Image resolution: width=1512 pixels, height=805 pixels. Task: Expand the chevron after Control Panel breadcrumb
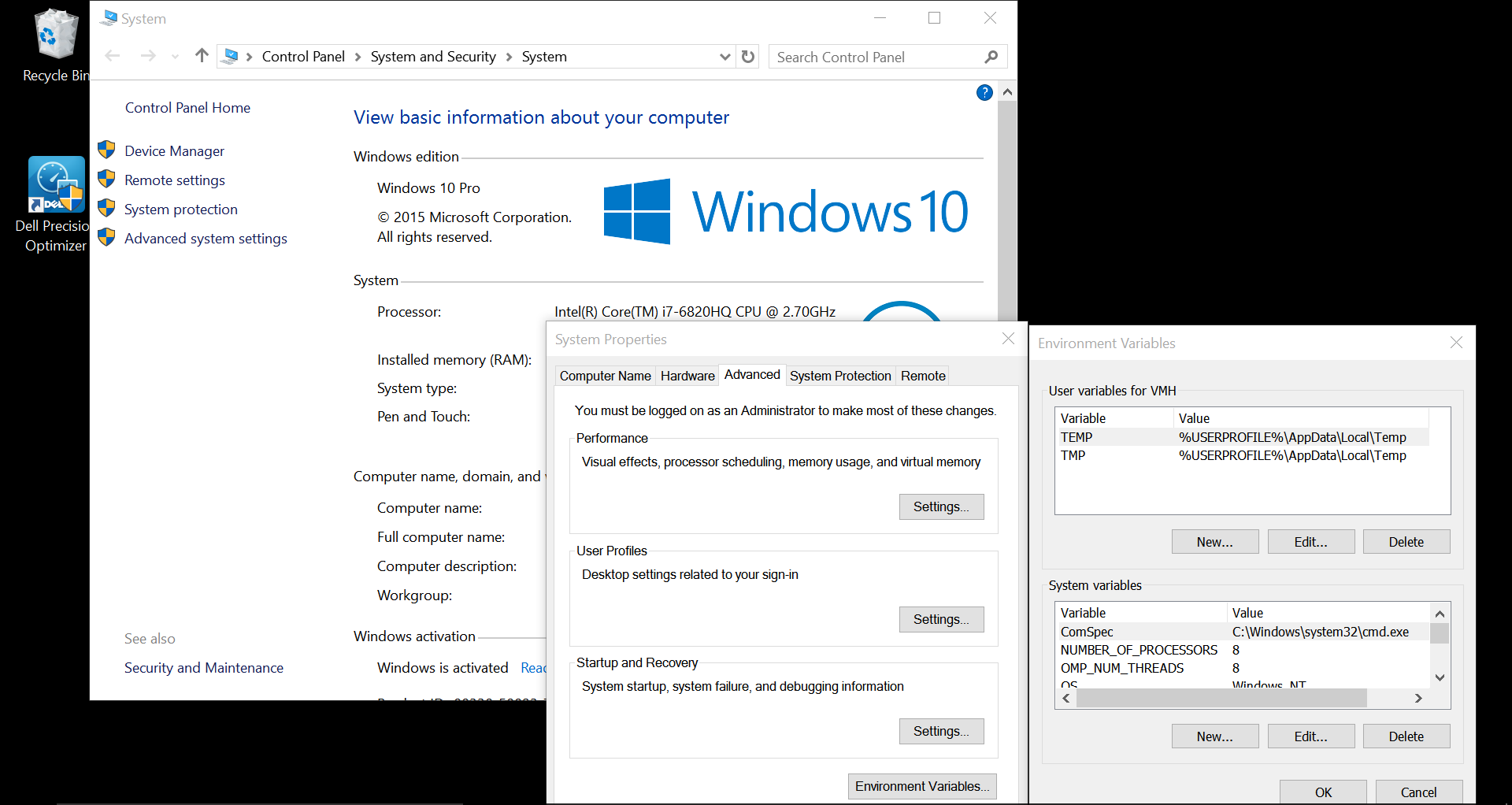coord(358,57)
